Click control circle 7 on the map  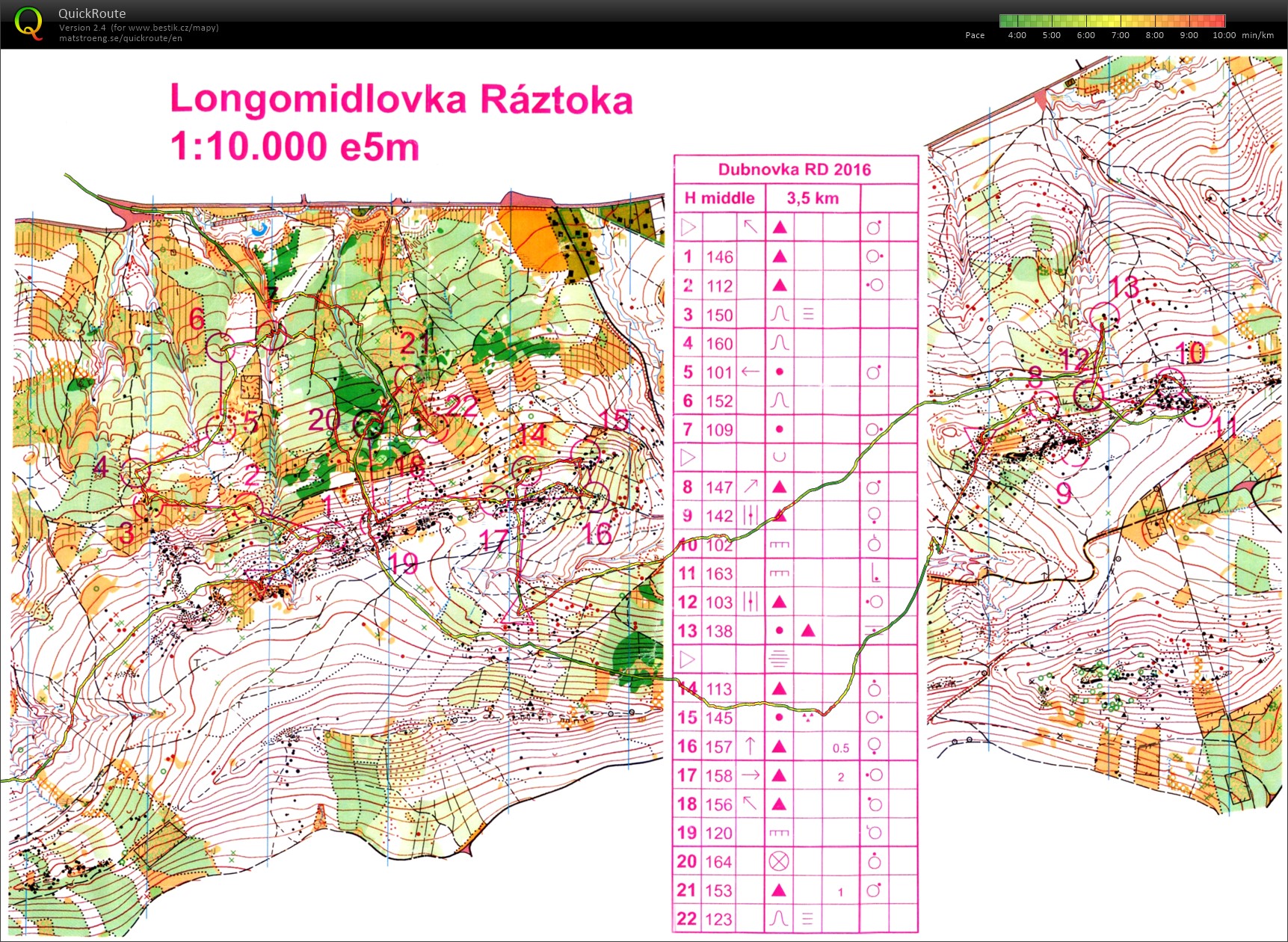click(x=273, y=334)
